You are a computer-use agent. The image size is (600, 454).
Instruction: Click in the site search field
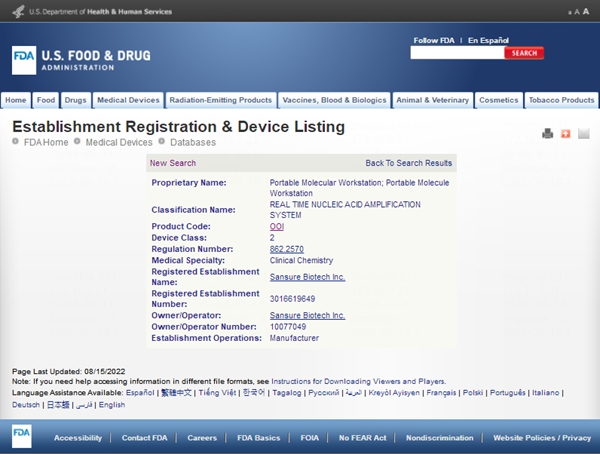[x=455, y=53]
